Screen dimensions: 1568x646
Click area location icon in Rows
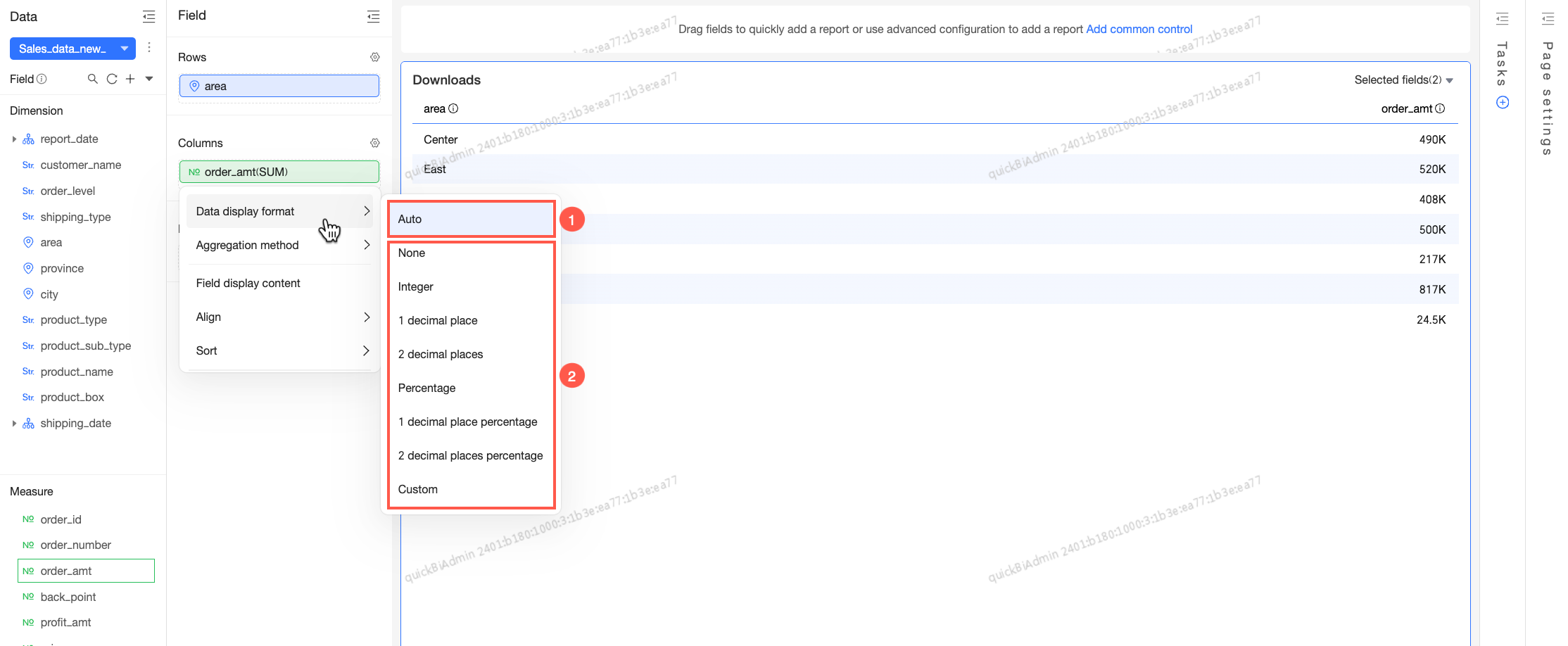(x=194, y=86)
